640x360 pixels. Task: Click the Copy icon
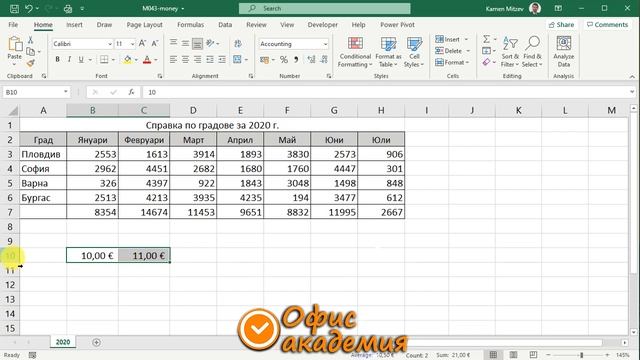coord(31,51)
